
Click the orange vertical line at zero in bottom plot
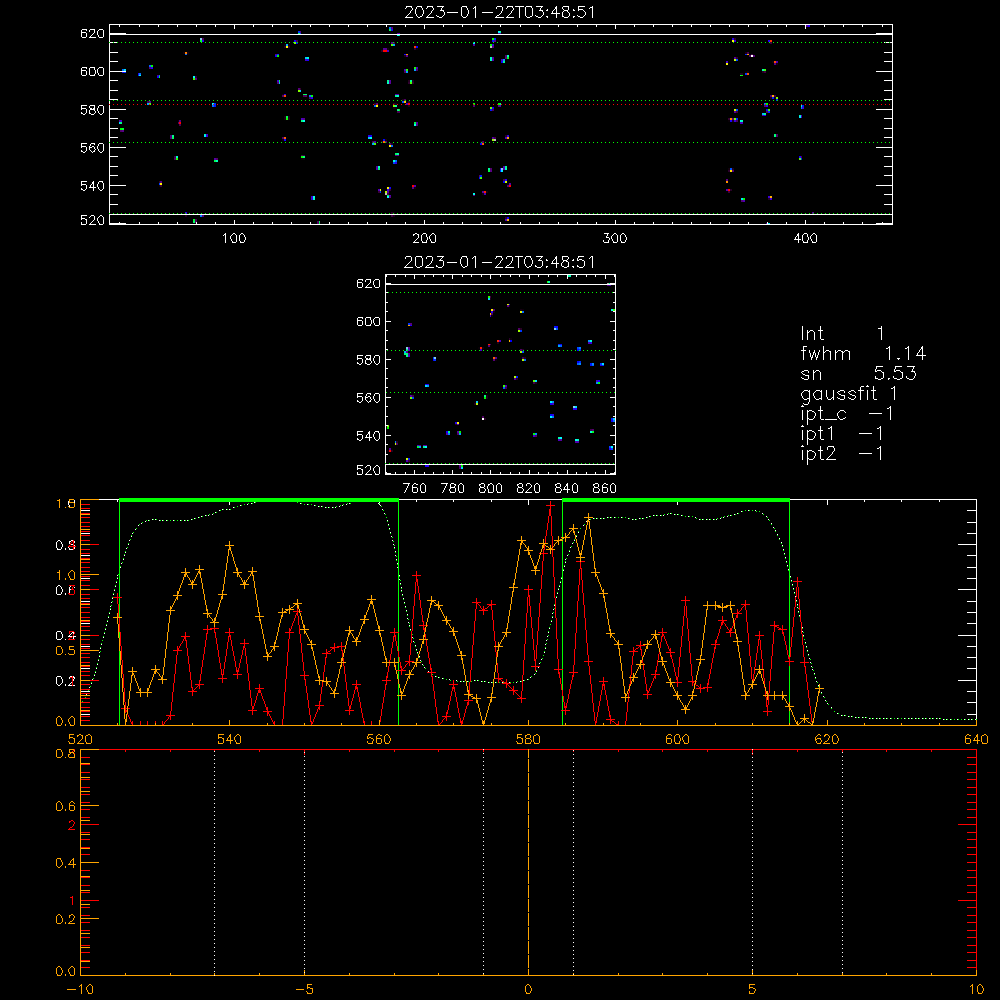point(528,862)
